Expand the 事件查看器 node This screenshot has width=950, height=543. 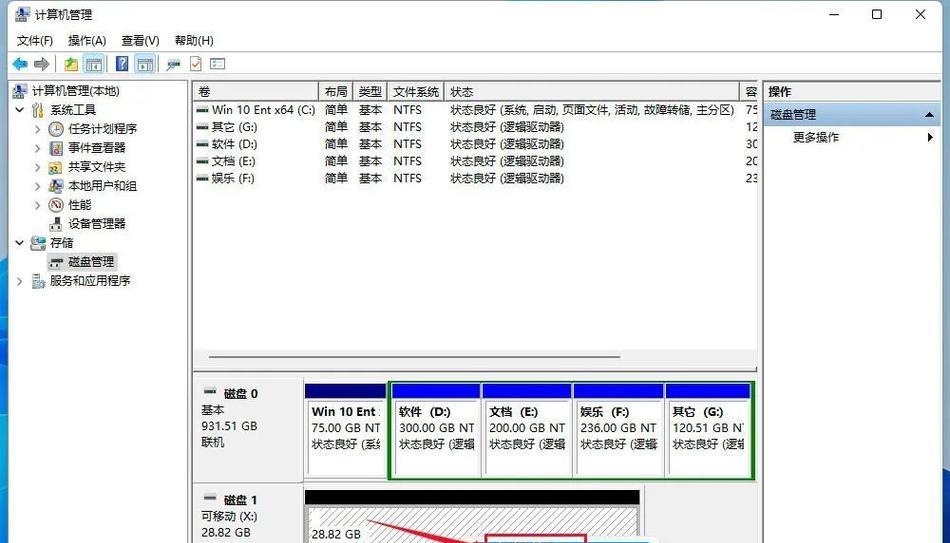click(x=38, y=148)
